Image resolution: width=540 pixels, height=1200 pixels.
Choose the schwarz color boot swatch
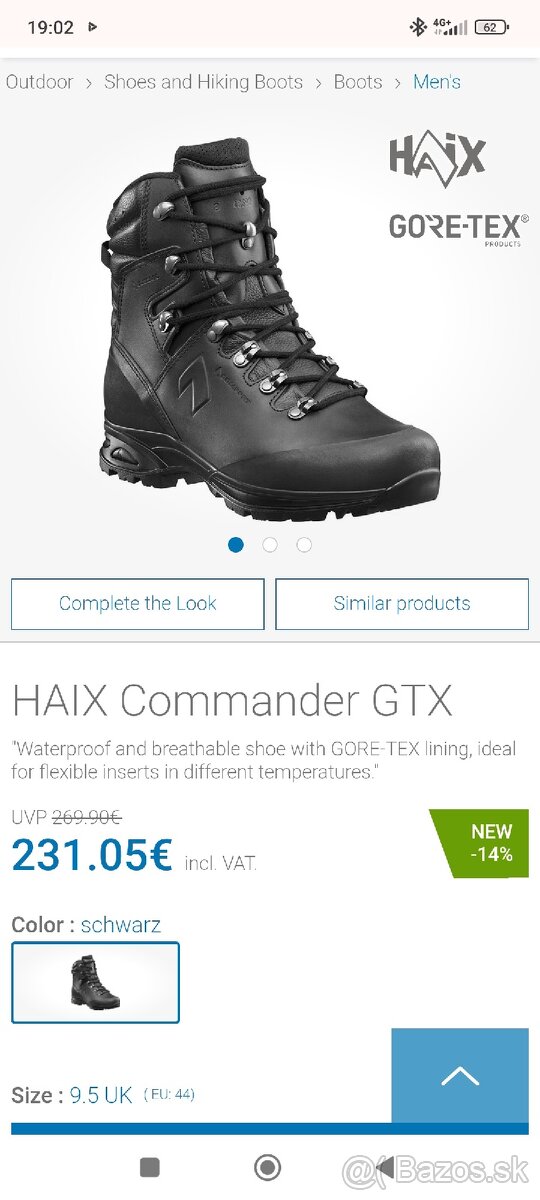click(x=96, y=983)
